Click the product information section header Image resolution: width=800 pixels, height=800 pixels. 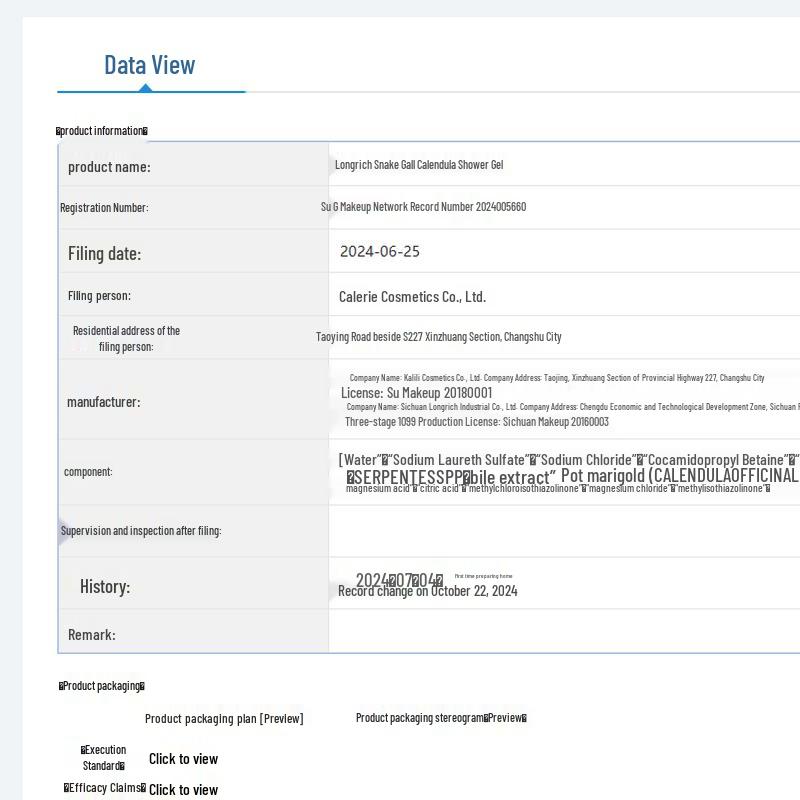(102, 131)
